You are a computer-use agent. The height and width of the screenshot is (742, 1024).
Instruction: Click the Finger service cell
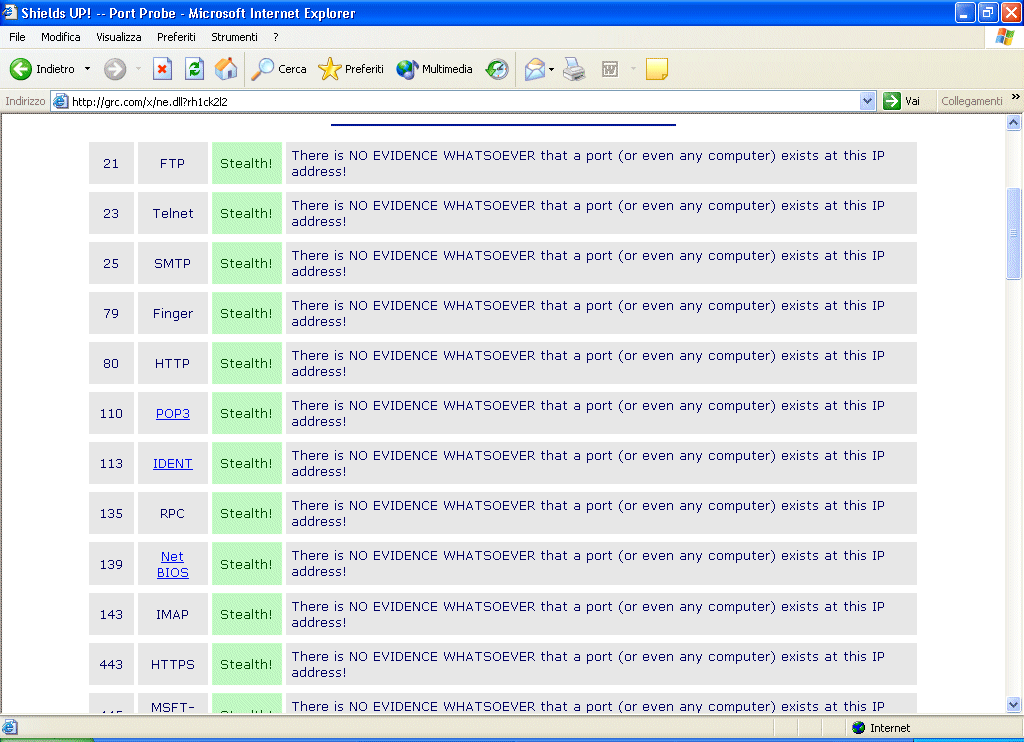(172, 314)
